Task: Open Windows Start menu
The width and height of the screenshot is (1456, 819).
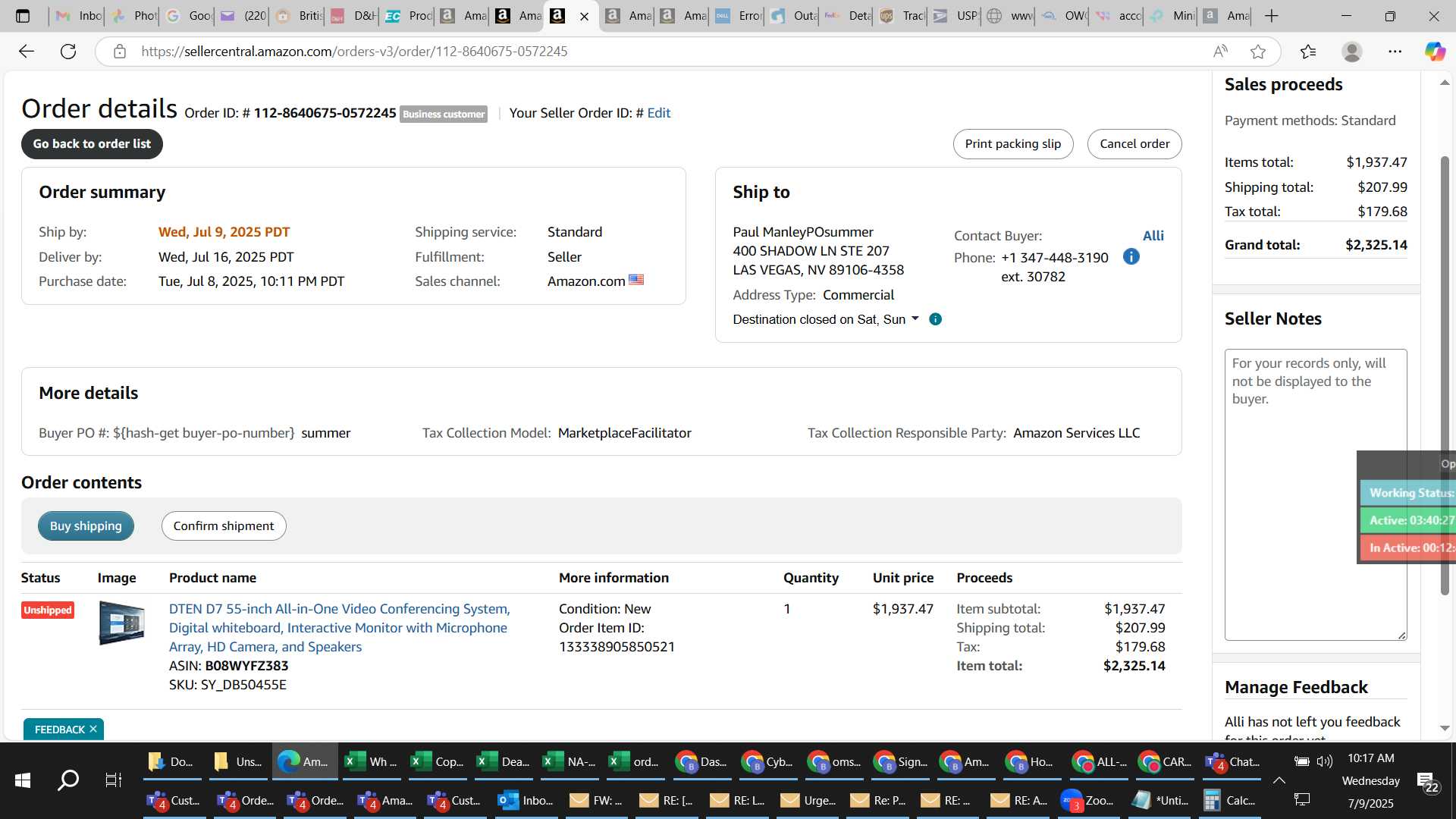Action: click(x=23, y=780)
